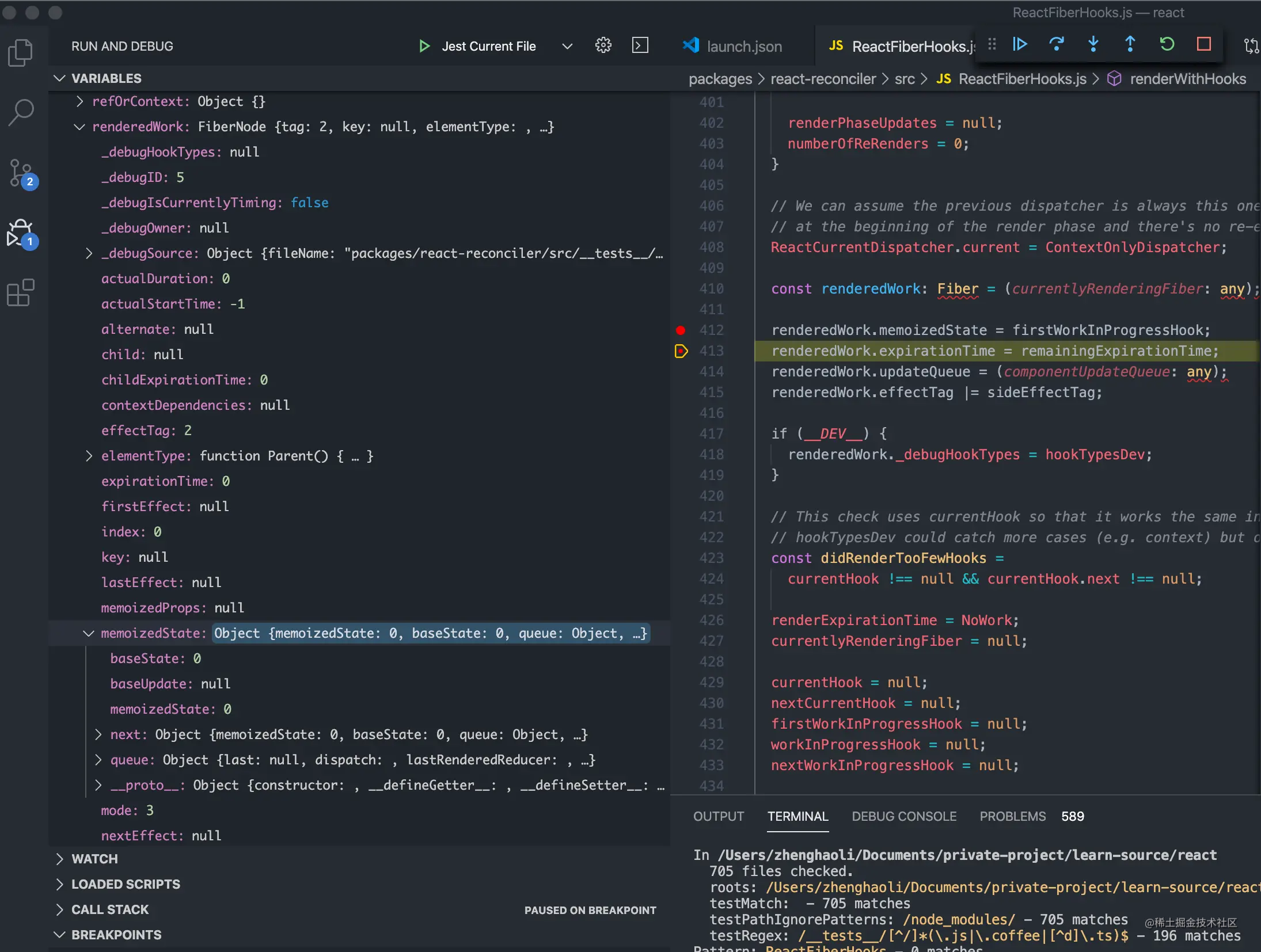Open the Search view icon
The width and height of the screenshot is (1261, 952).
tap(21, 112)
